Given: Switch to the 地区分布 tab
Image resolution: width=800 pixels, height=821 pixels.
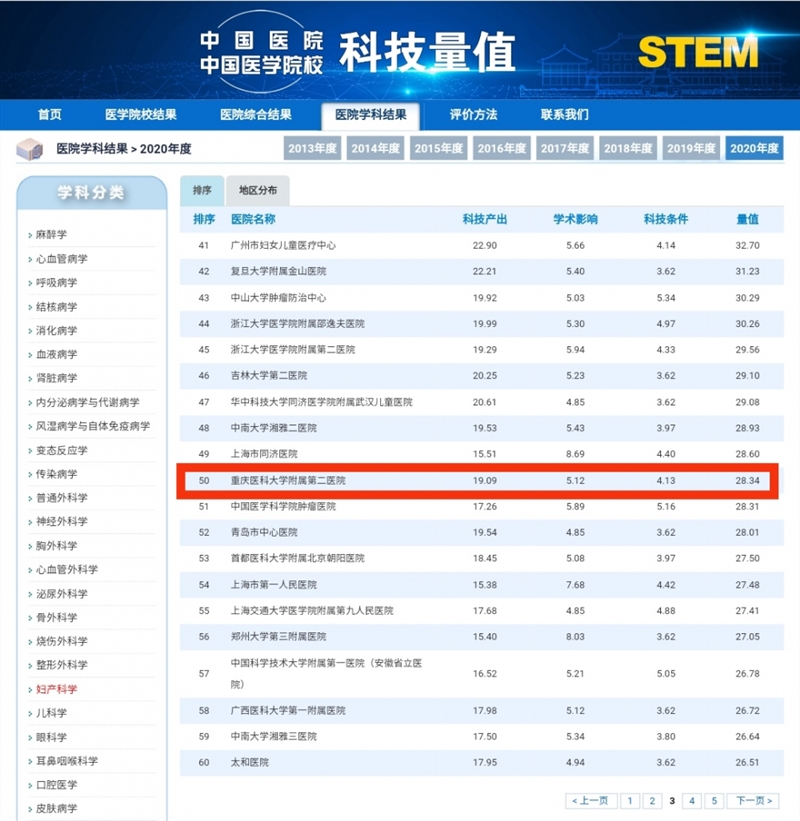Looking at the screenshot, I should coord(257,190).
